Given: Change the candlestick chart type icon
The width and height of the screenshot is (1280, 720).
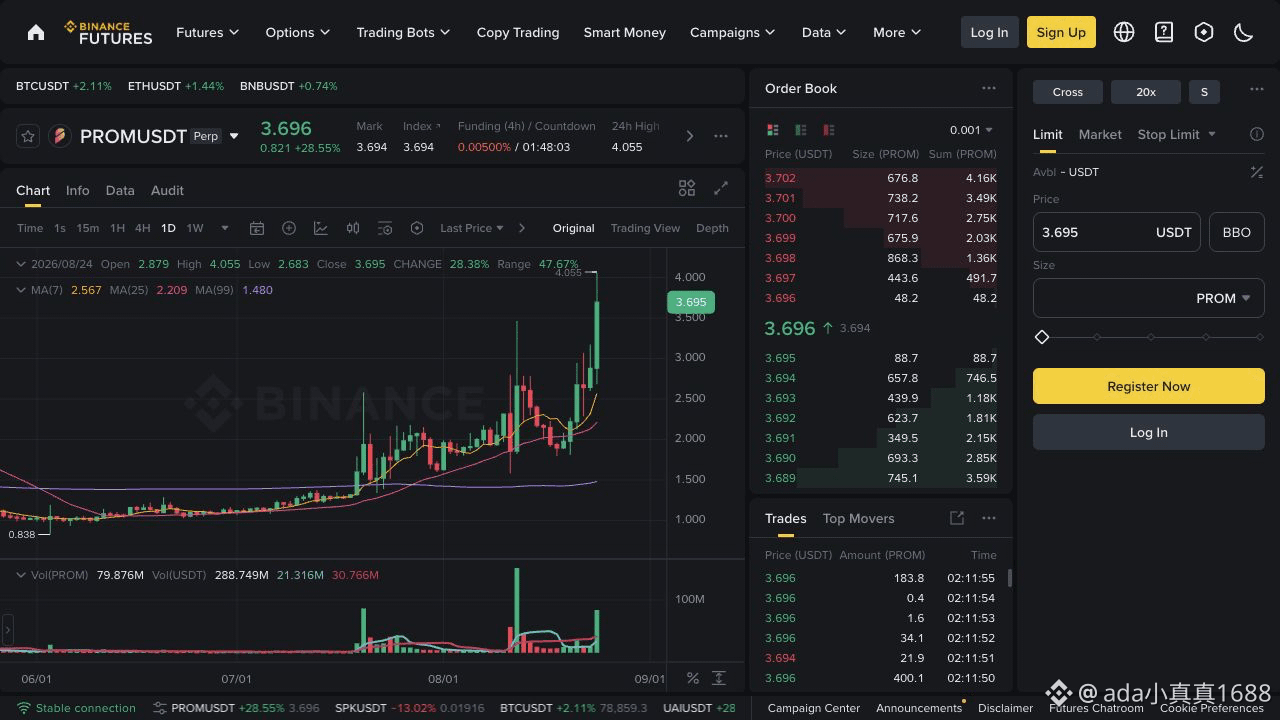Looking at the screenshot, I should pos(353,228).
